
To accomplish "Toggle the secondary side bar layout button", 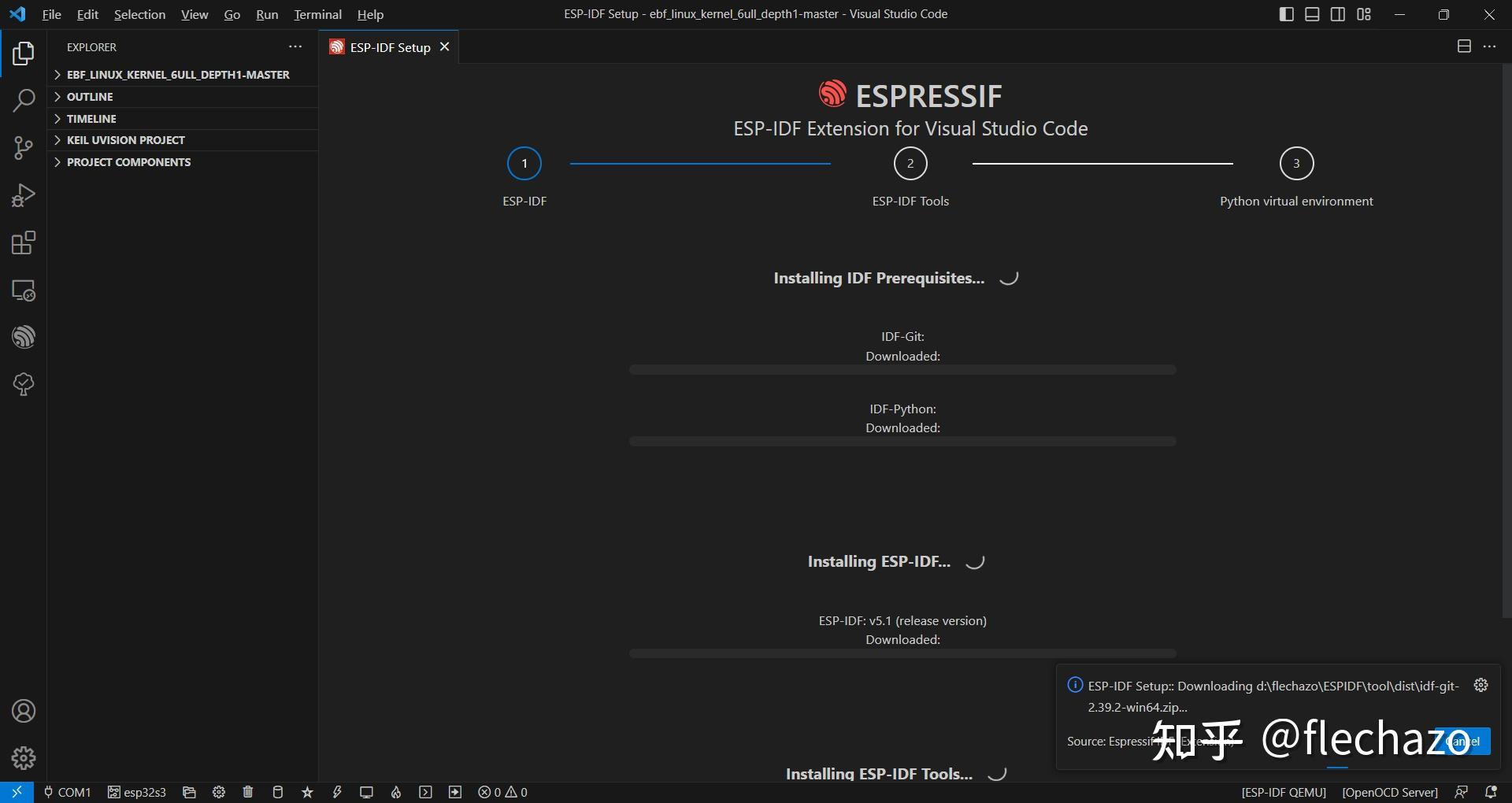I will [1338, 14].
